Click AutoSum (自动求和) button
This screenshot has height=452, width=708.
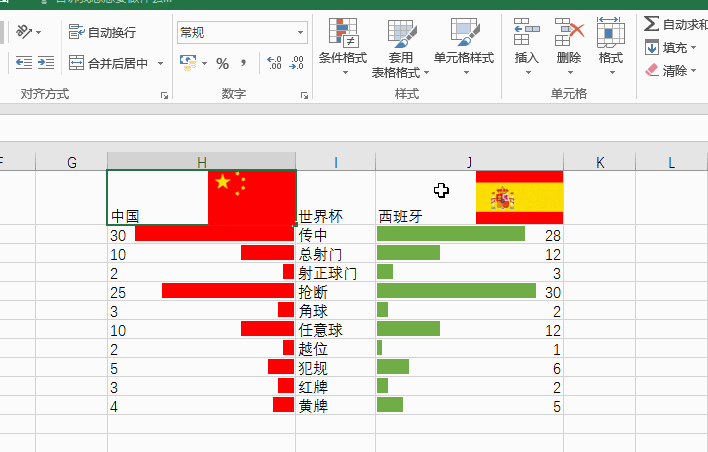pos(675,24)
